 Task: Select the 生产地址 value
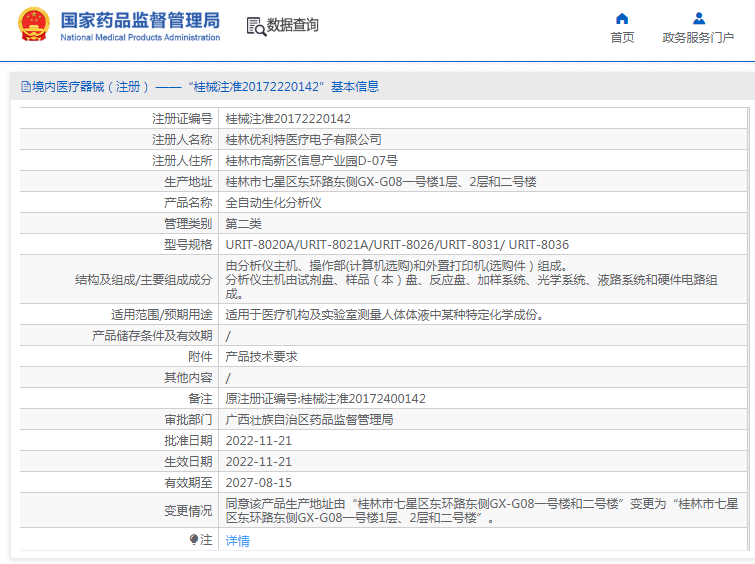(381, 182)
